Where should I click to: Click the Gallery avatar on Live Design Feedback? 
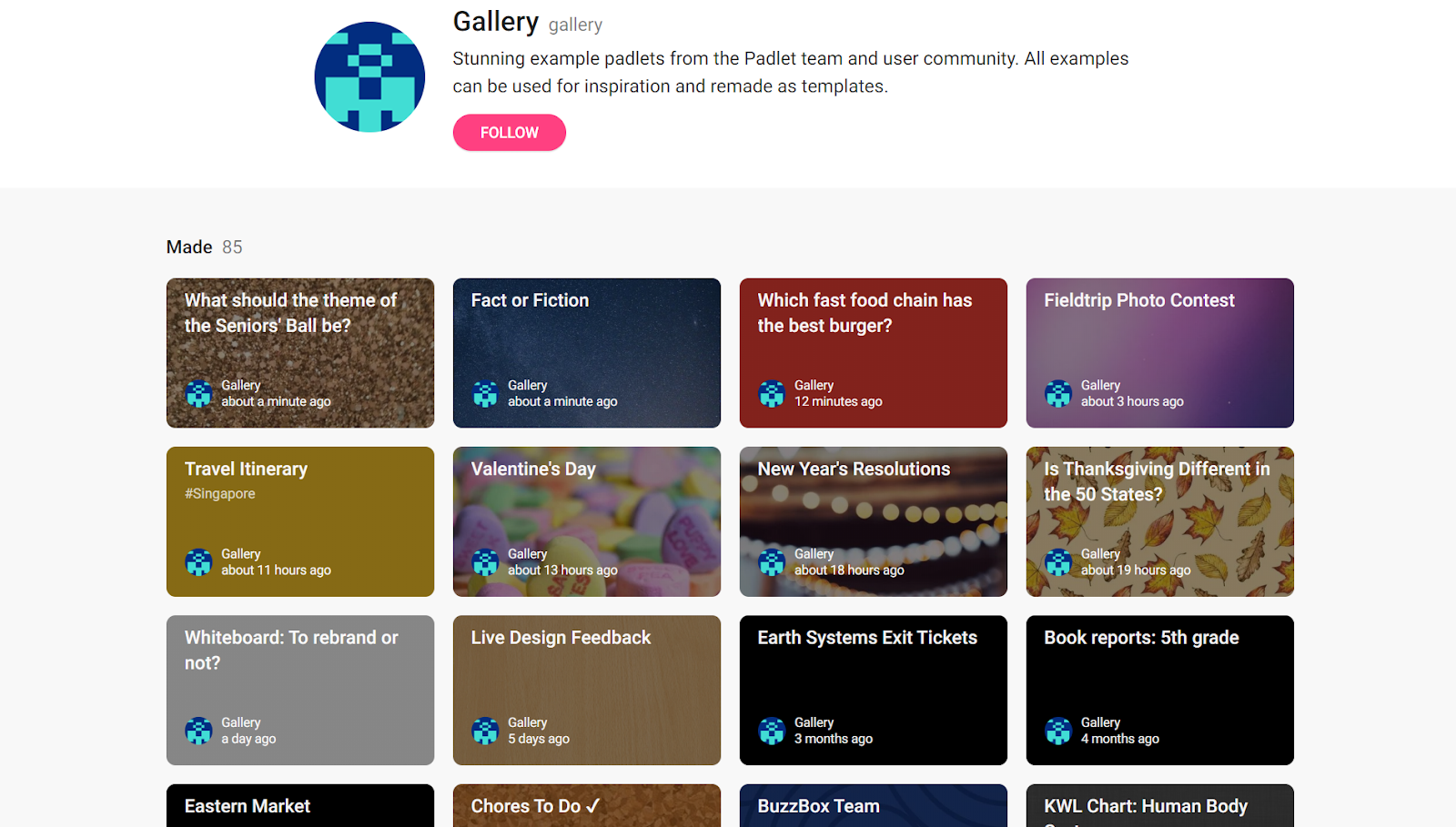point(484,731)
